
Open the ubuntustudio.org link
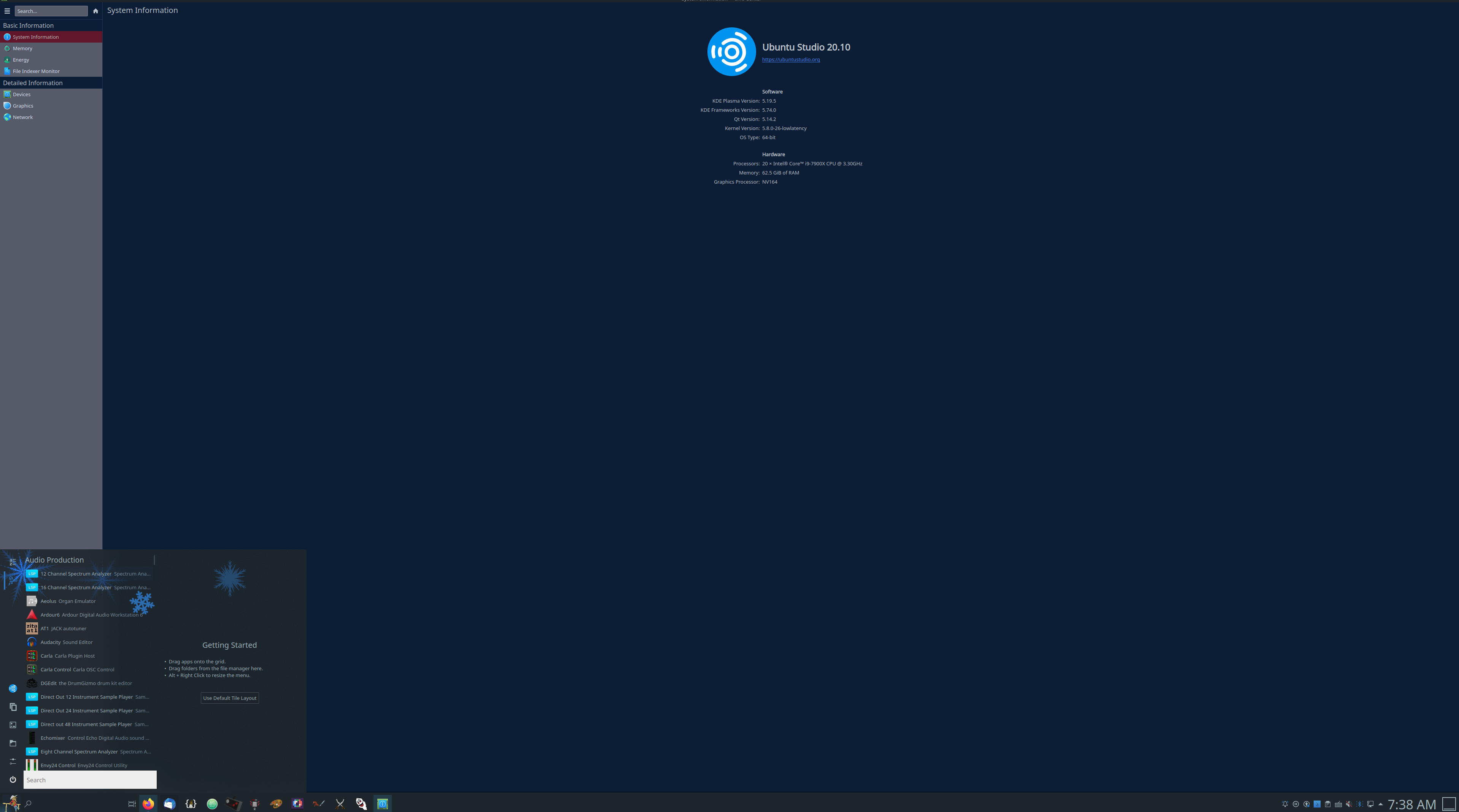(791, 59)
